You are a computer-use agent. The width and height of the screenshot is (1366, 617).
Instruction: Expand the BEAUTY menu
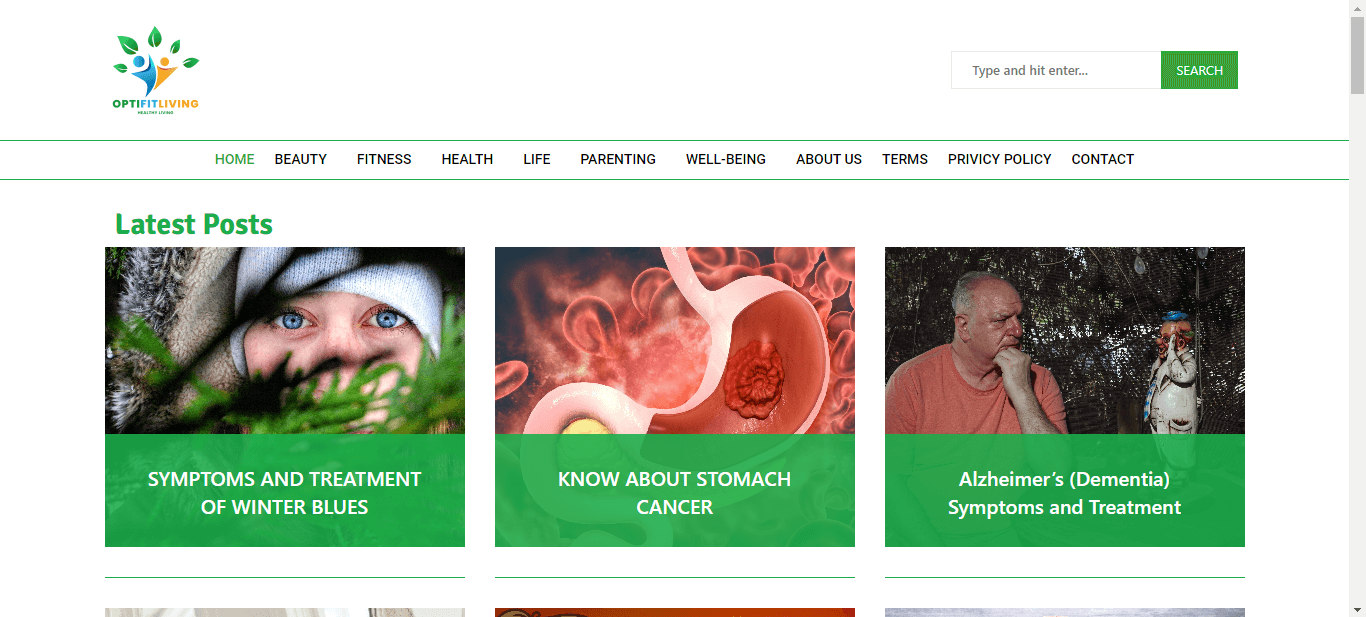(x=301, y=159)
